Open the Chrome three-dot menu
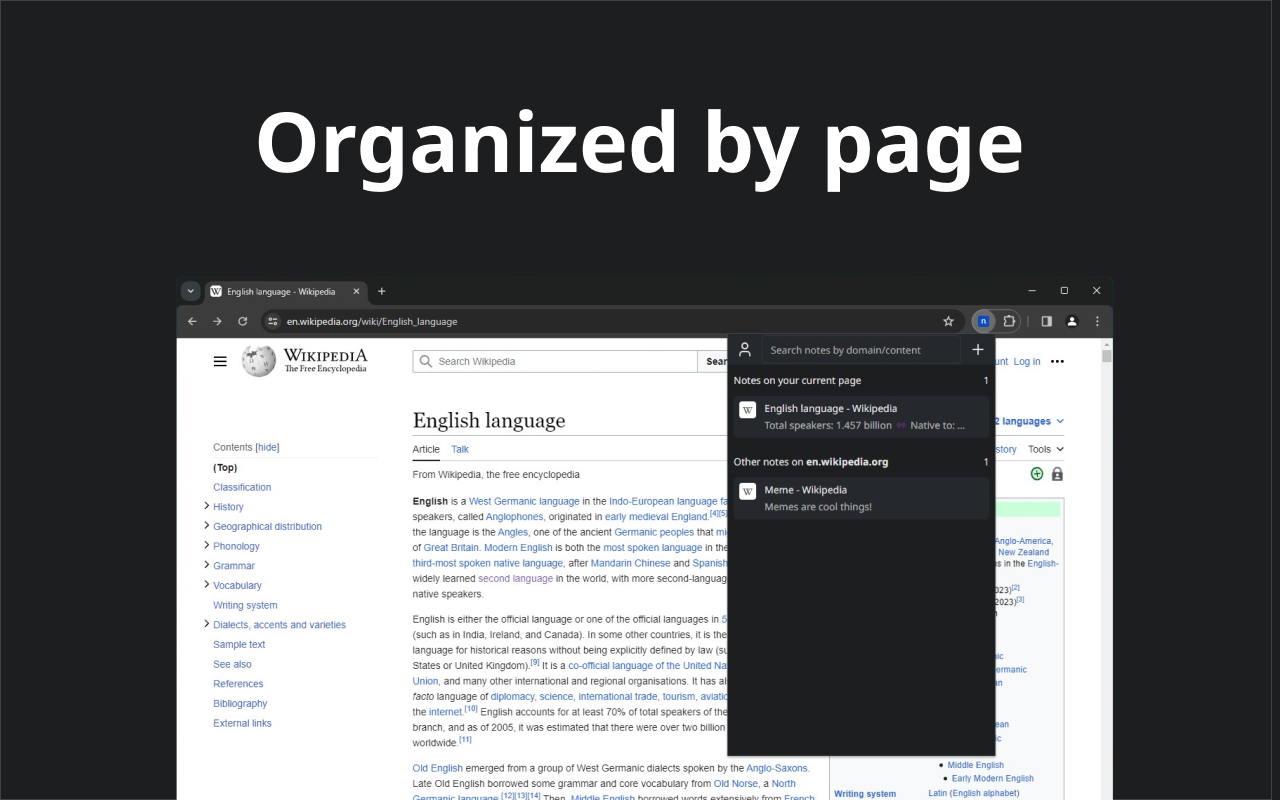Screen dimensions: 1280x800 pos(1097,321)
